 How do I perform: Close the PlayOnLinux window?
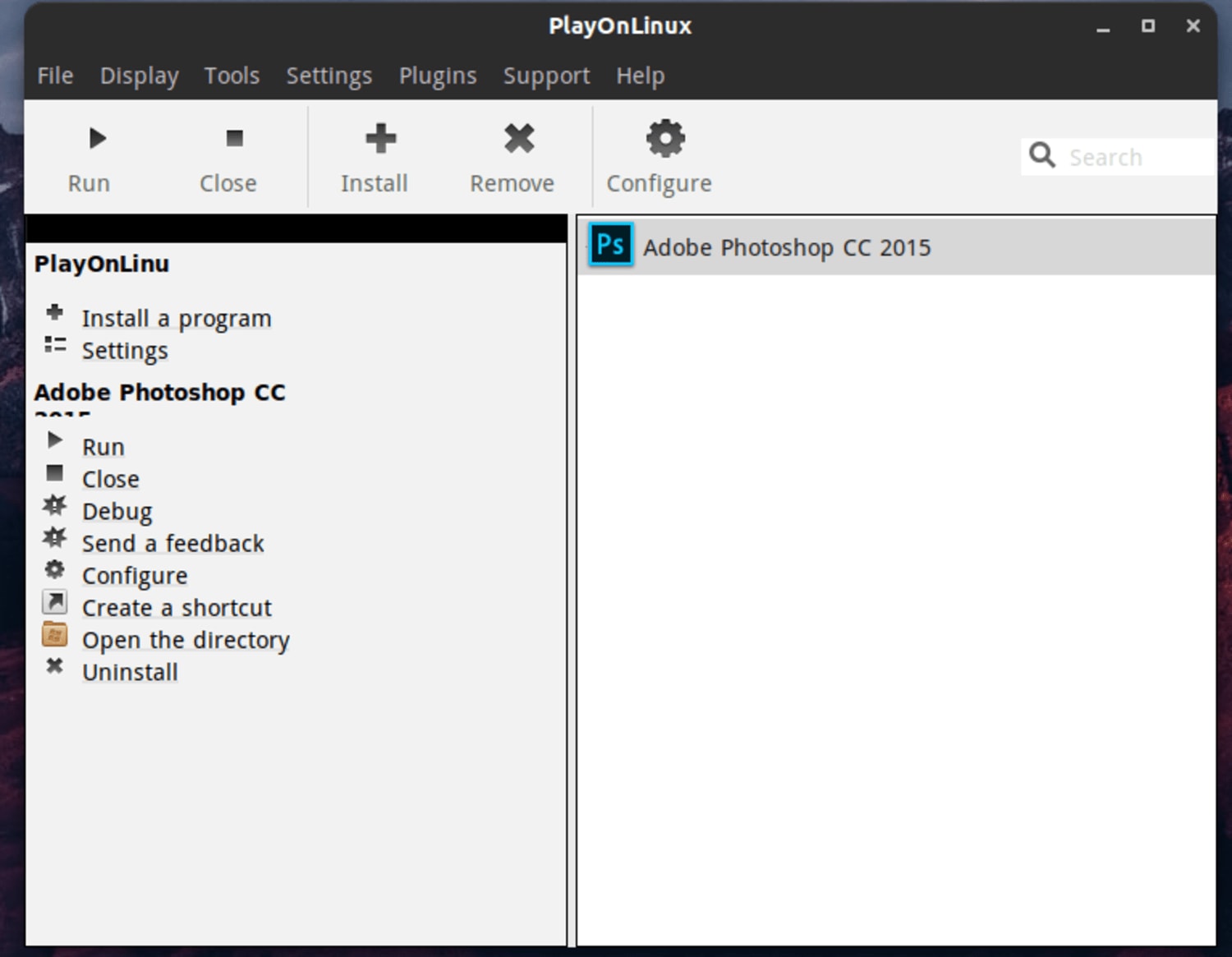tap(1193, 26)
